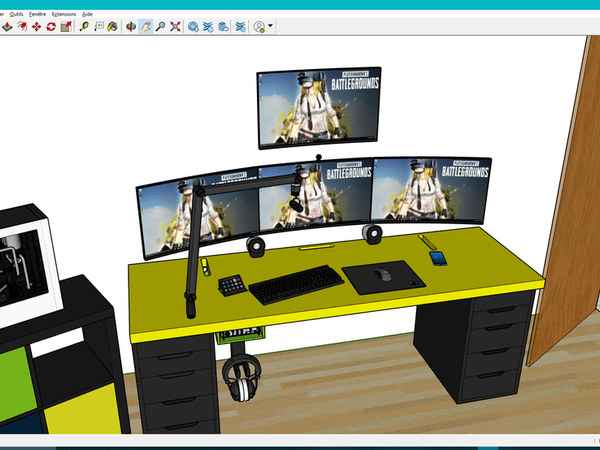Click the user account icon
This screenshot has height=450, width=600.
[x=259, y=26]
